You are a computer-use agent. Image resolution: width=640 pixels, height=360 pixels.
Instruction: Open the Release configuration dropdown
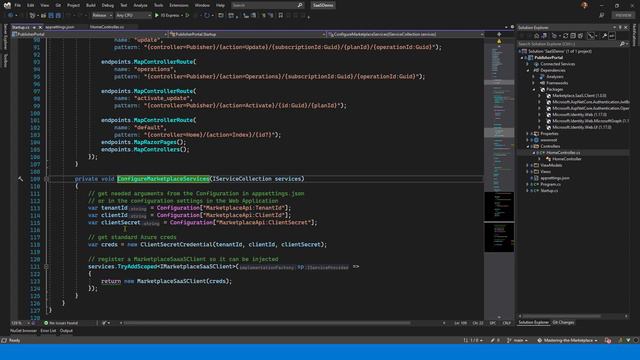102,16
